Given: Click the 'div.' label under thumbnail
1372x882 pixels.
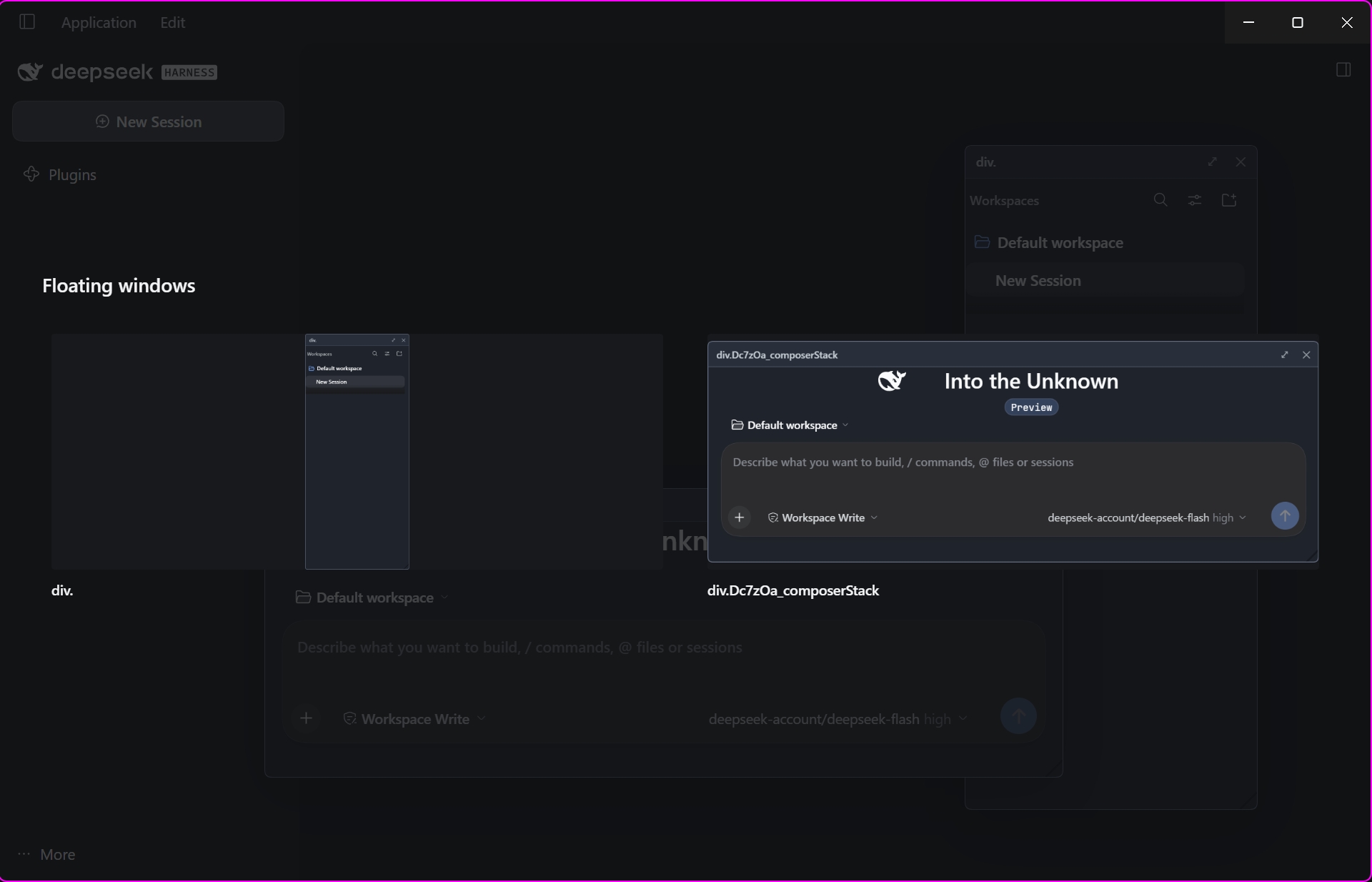Looking at the screenshot, I should tap(62, 590).
